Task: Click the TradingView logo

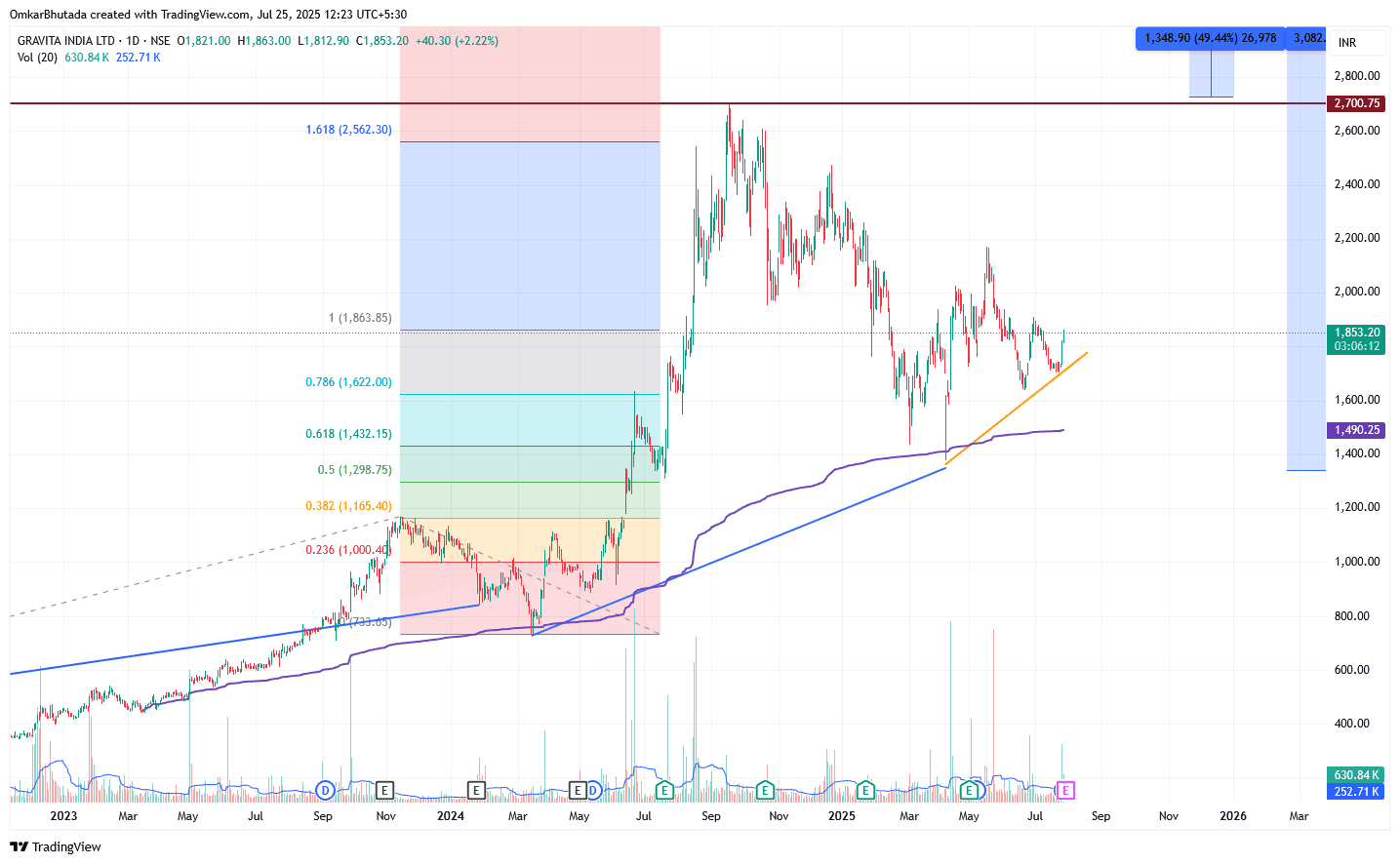Action: 56,846
